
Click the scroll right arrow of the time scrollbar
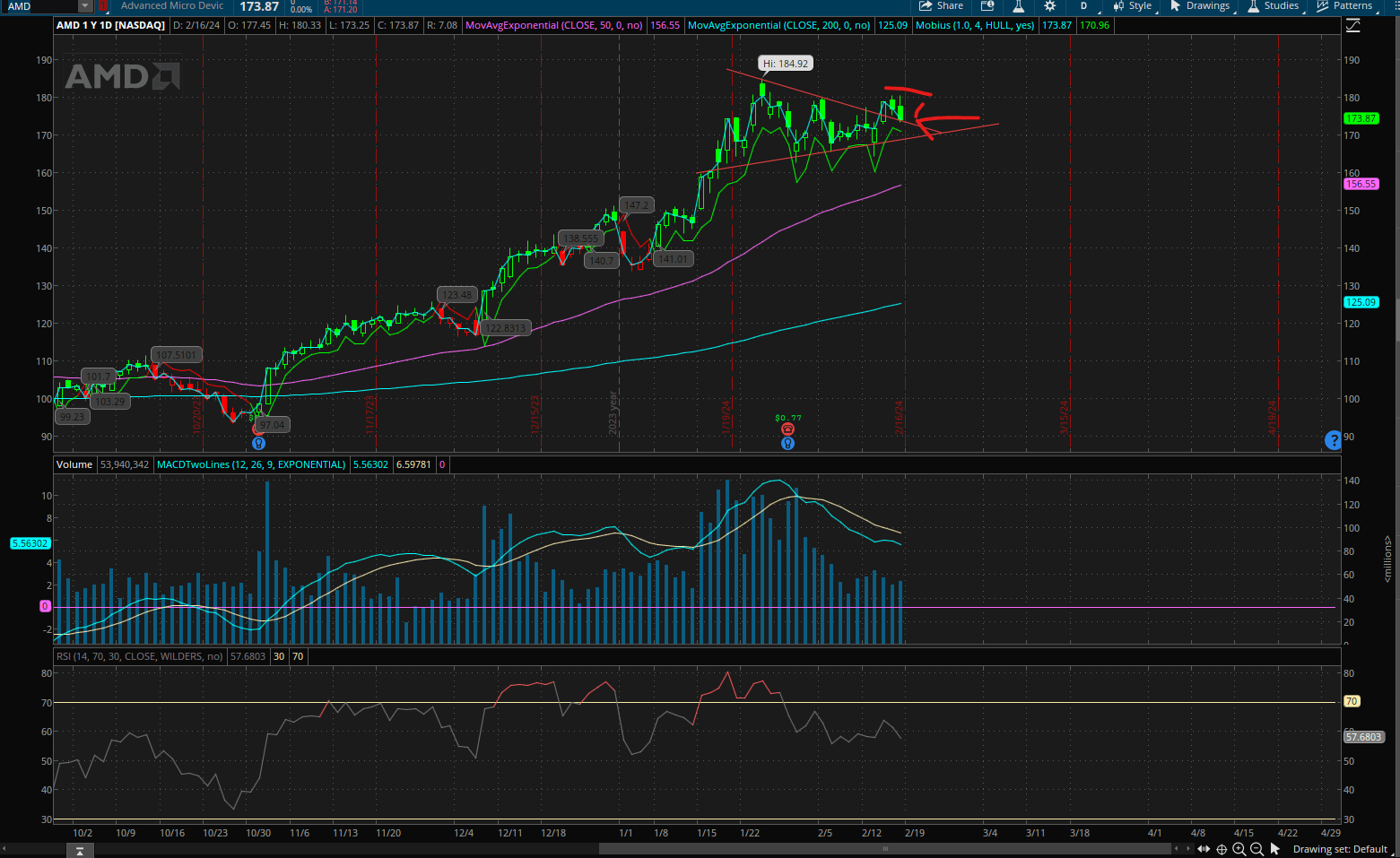click(x=1188, y=849)
